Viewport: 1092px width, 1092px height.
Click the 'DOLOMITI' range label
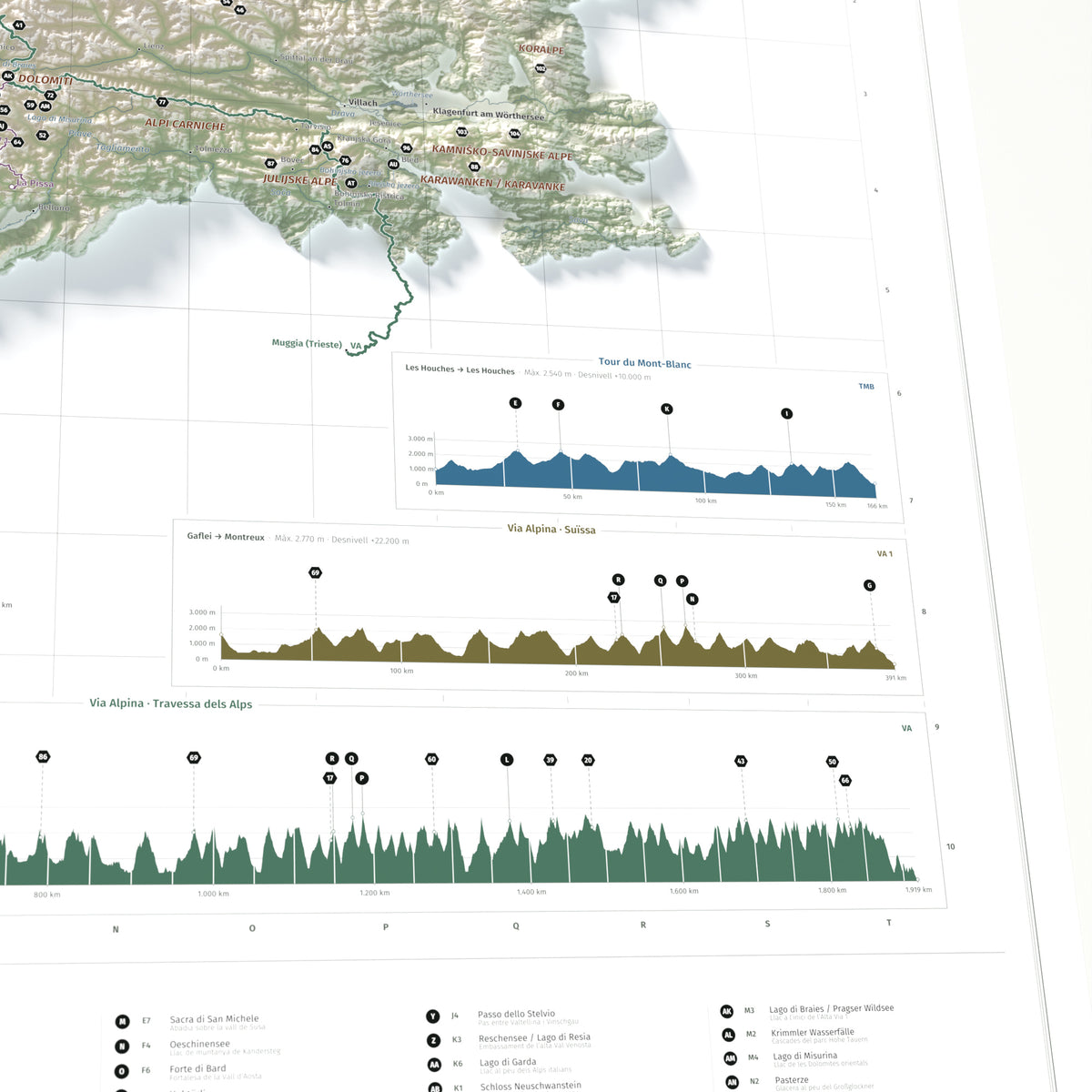coord(45,80)
